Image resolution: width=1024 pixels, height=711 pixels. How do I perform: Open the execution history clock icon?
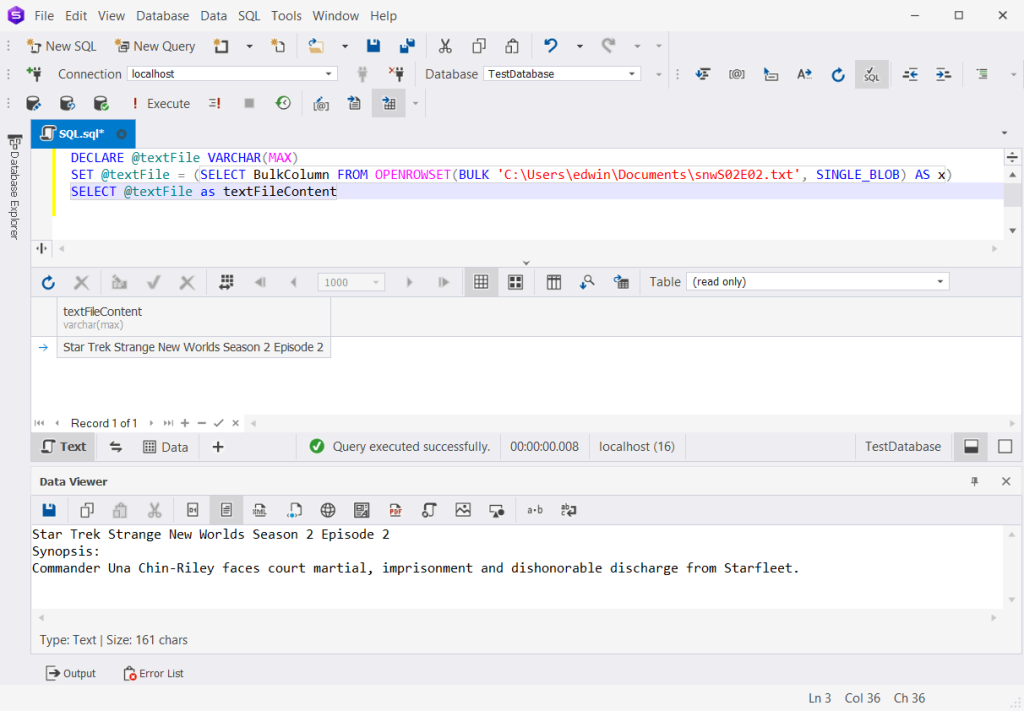(283, 103)
